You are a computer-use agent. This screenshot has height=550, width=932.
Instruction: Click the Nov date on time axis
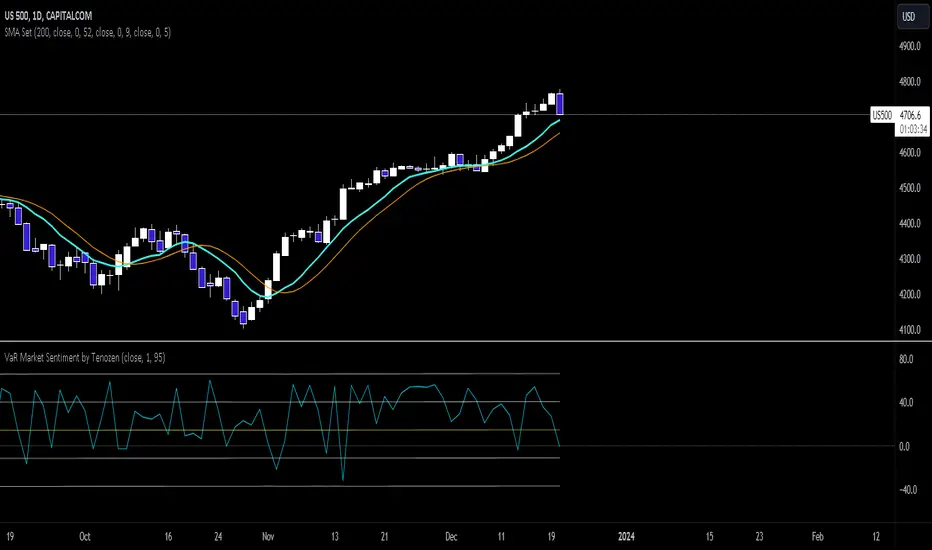(268, 536)
